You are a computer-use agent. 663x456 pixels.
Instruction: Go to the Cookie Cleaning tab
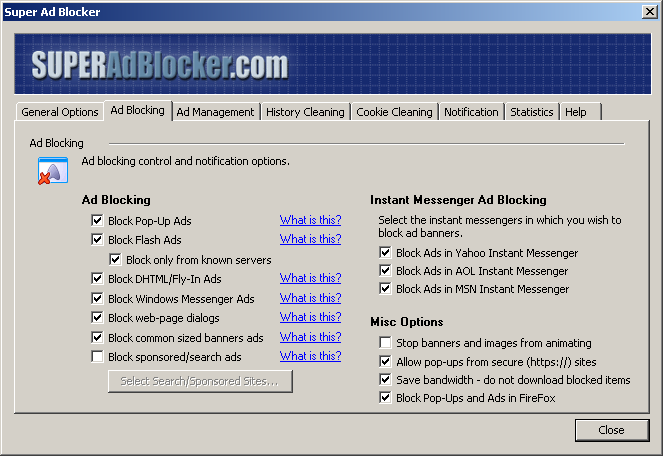394,112
